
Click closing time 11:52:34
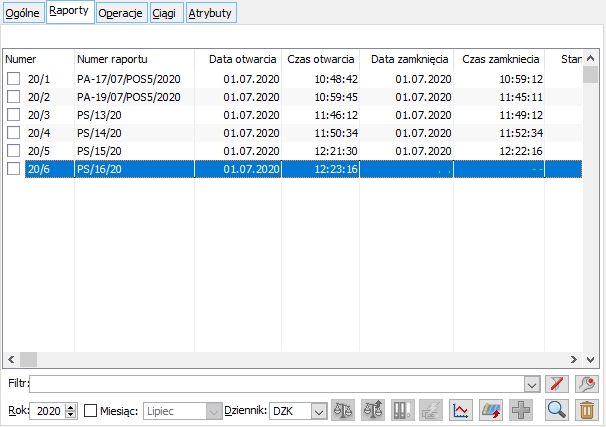pos(521,133)
